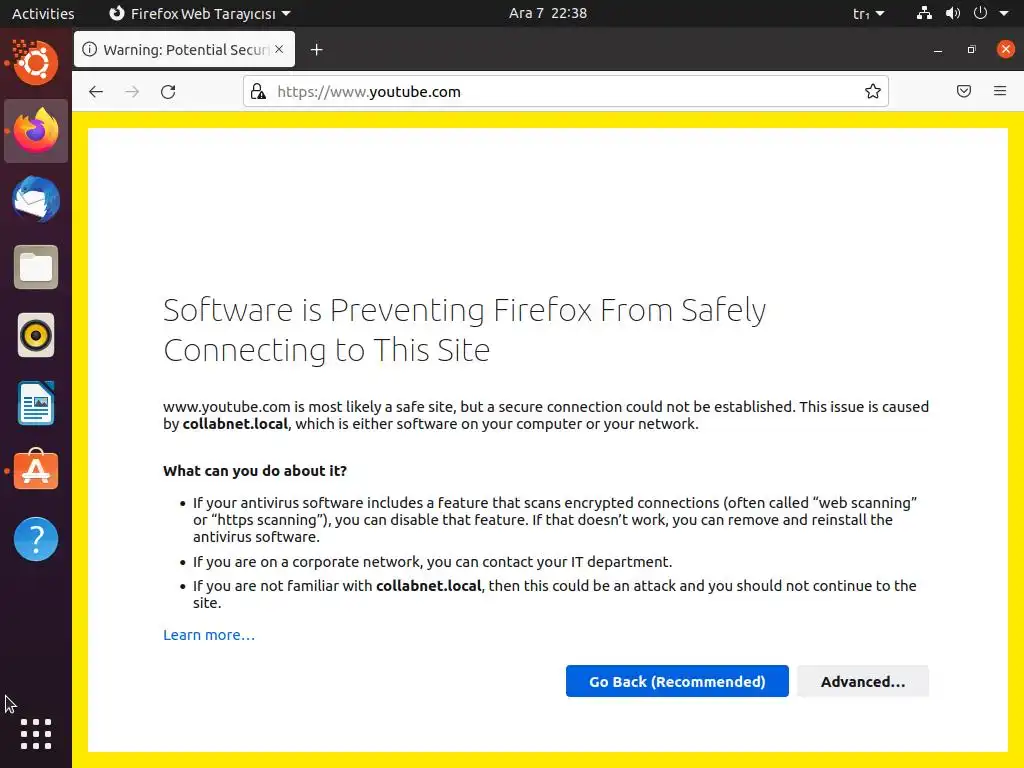Show the applications grid
Viewport: 1024px width, 768px height.
[36, 734]
